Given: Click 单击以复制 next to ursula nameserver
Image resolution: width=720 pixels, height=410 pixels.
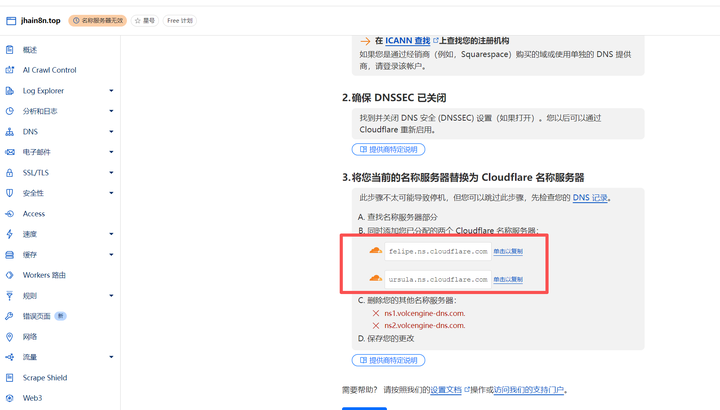Looking at the screenshot, I should (x=508, y=279).
